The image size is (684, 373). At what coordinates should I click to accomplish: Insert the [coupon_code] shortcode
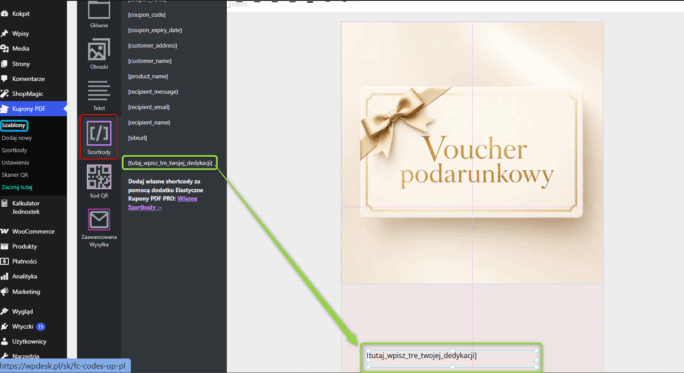pos(147,15)
